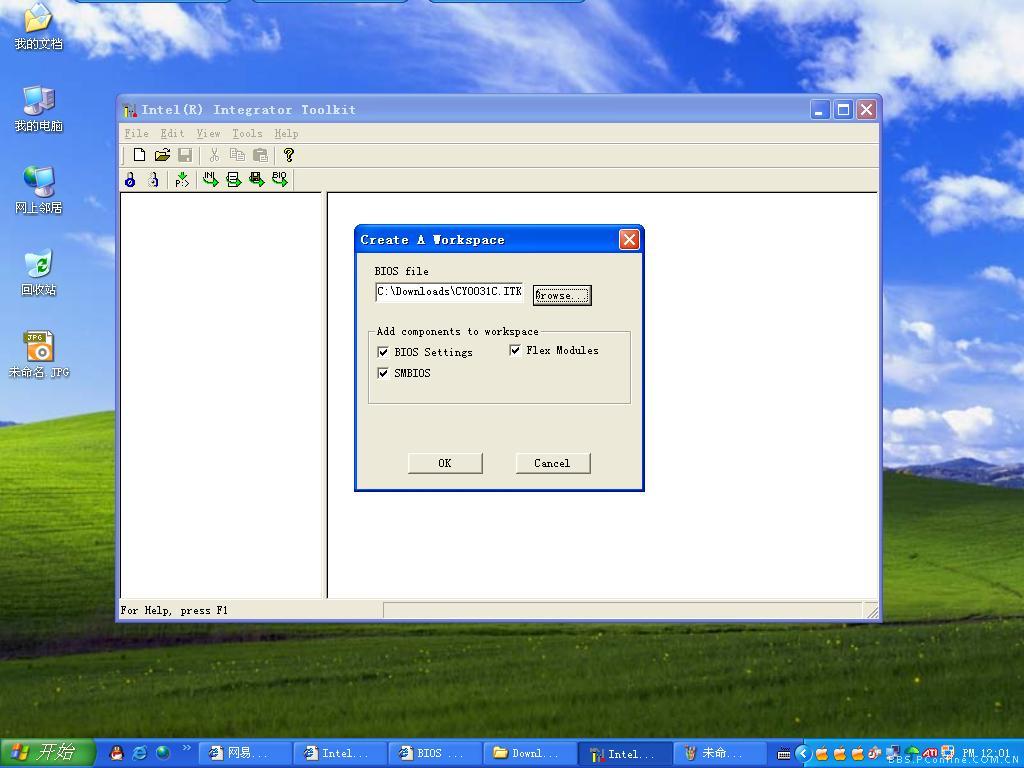The image size is (1024, 768).
Task: Click the QQ penguin quick launch icon
Action: tap(117, 753)
